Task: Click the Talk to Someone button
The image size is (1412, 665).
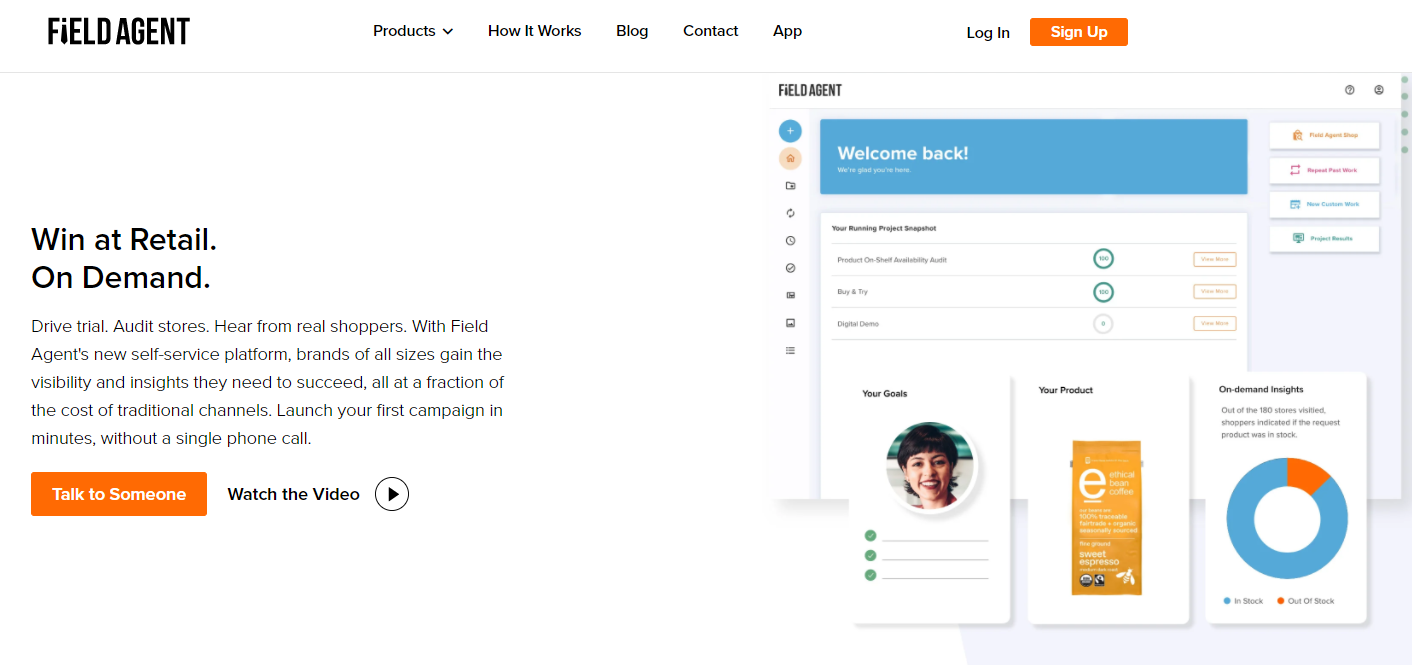Action: pyautogui.click(x=119, y=494)
